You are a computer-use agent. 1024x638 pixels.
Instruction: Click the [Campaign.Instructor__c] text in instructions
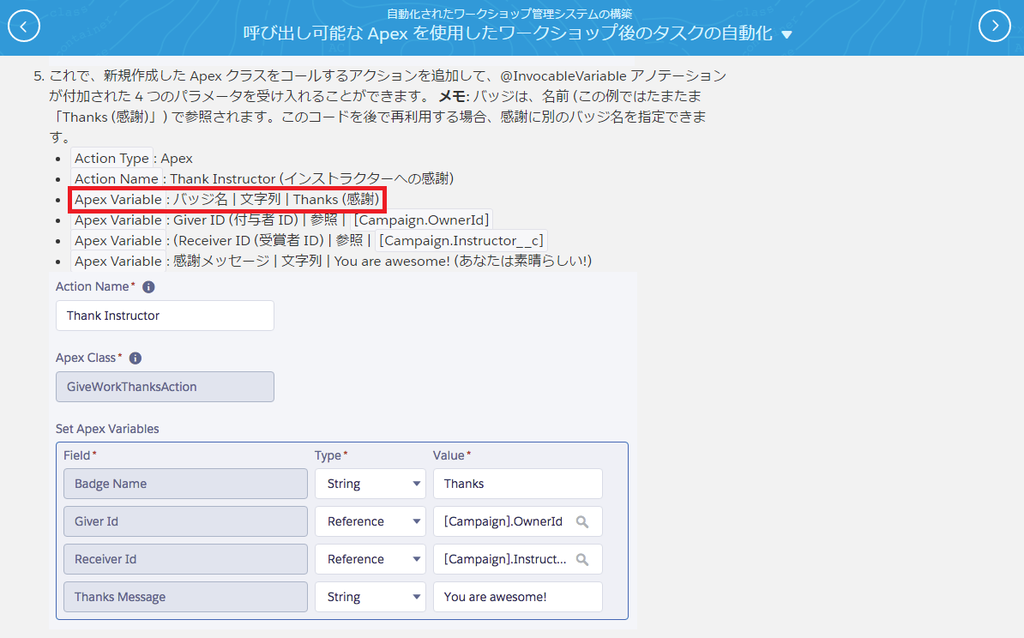[x=460, y=240]
